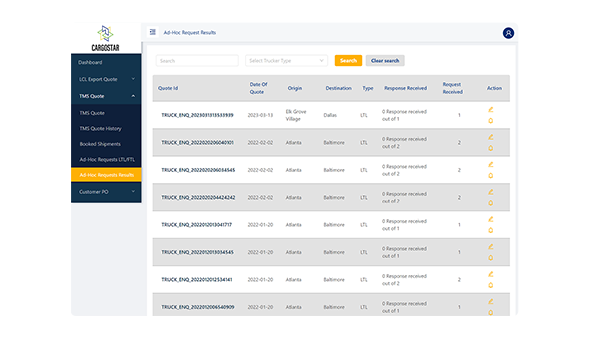The height and width of the screenshot is (360, 590).
Task: Click bell for the 2022-01-20 quote ending 3034545
Action: tap(490, 258)
